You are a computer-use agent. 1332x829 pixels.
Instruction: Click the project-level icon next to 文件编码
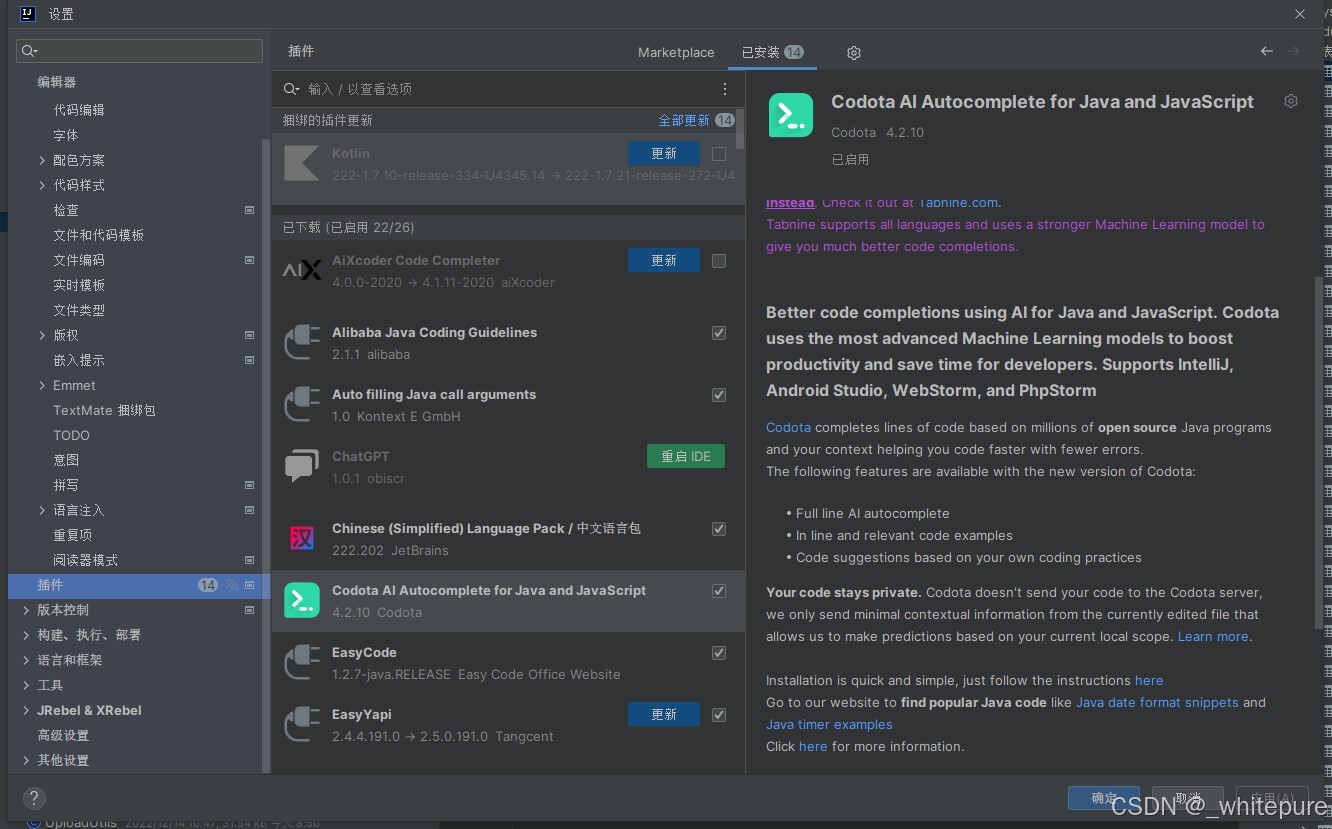click(249, 260)
